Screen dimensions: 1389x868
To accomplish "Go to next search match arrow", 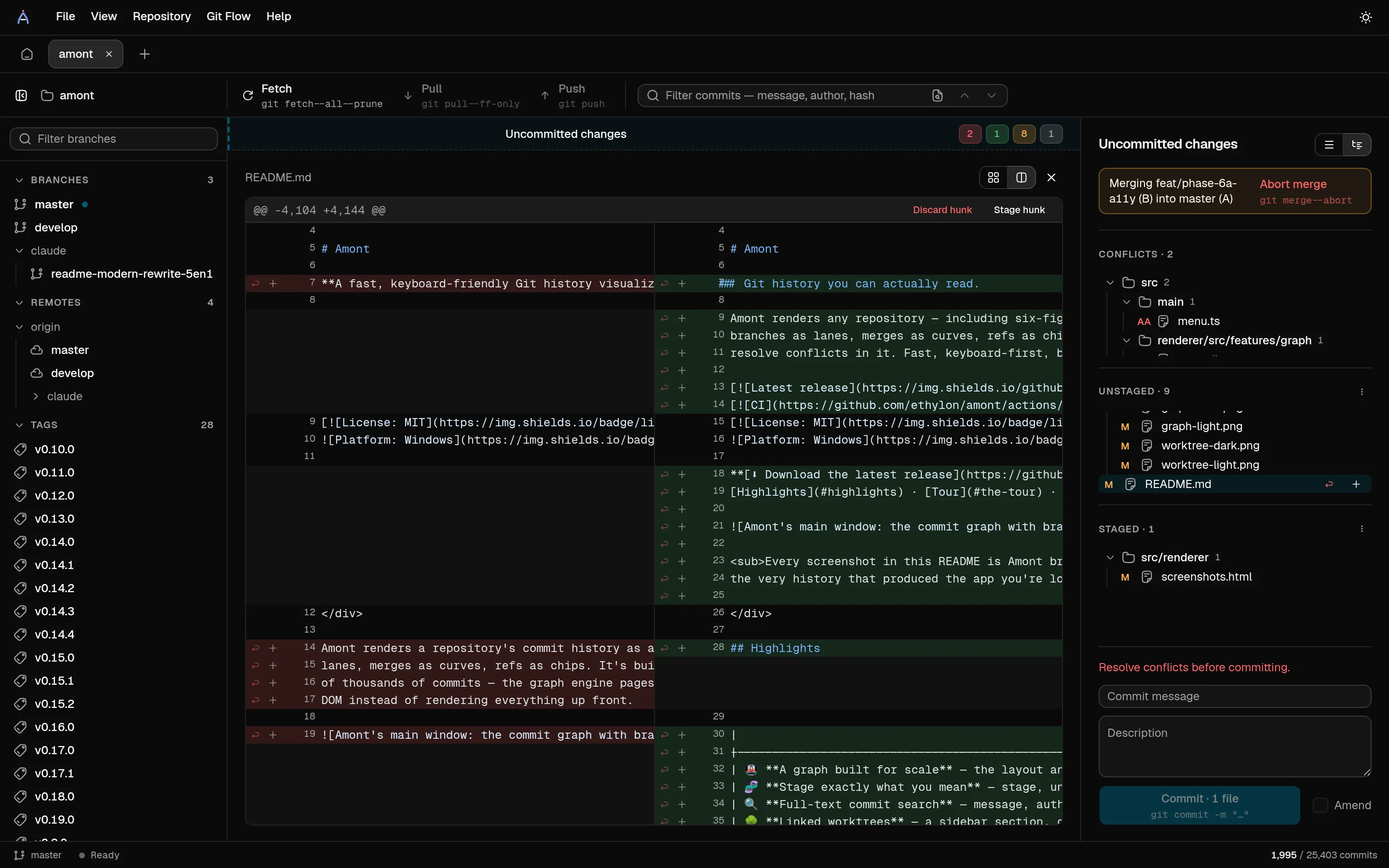I will coord(991,95).
